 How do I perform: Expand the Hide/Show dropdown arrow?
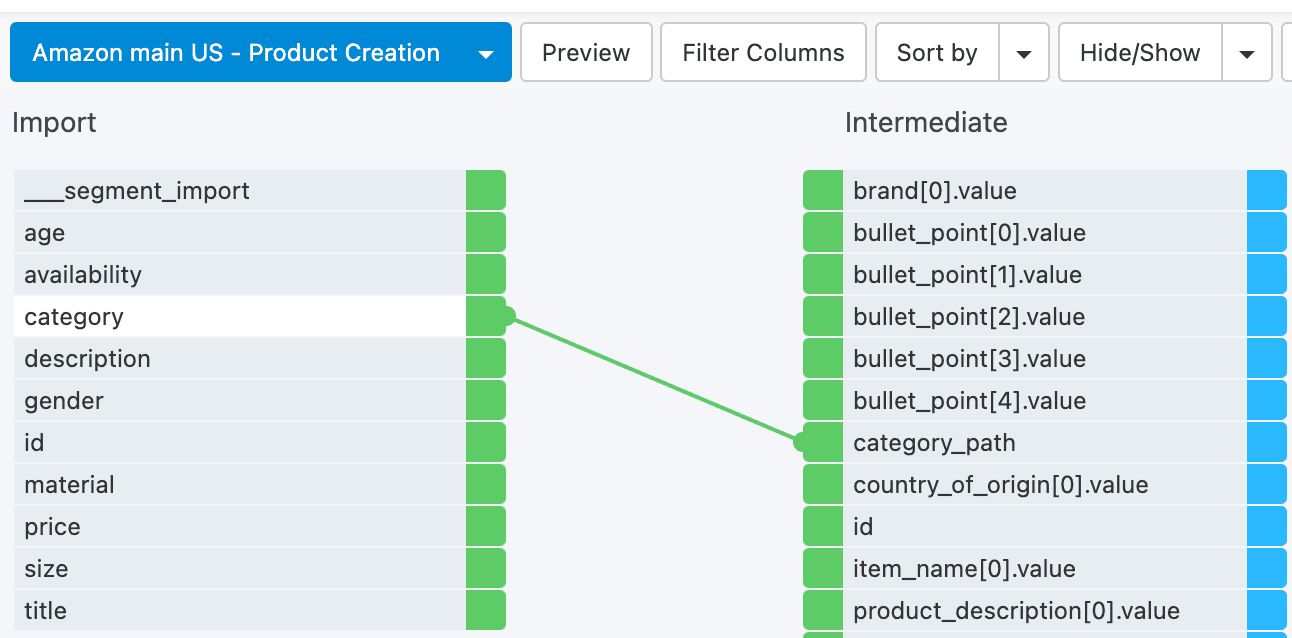click(1247, 53)
